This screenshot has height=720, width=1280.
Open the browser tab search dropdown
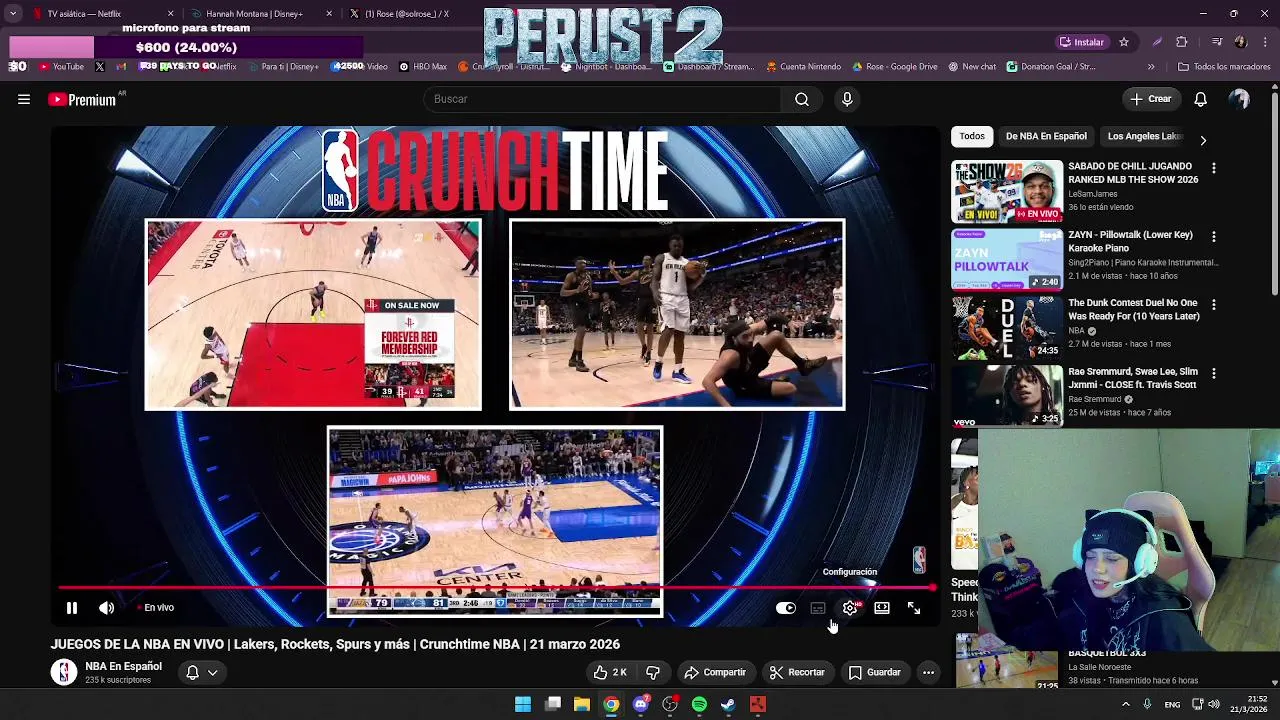12,14
